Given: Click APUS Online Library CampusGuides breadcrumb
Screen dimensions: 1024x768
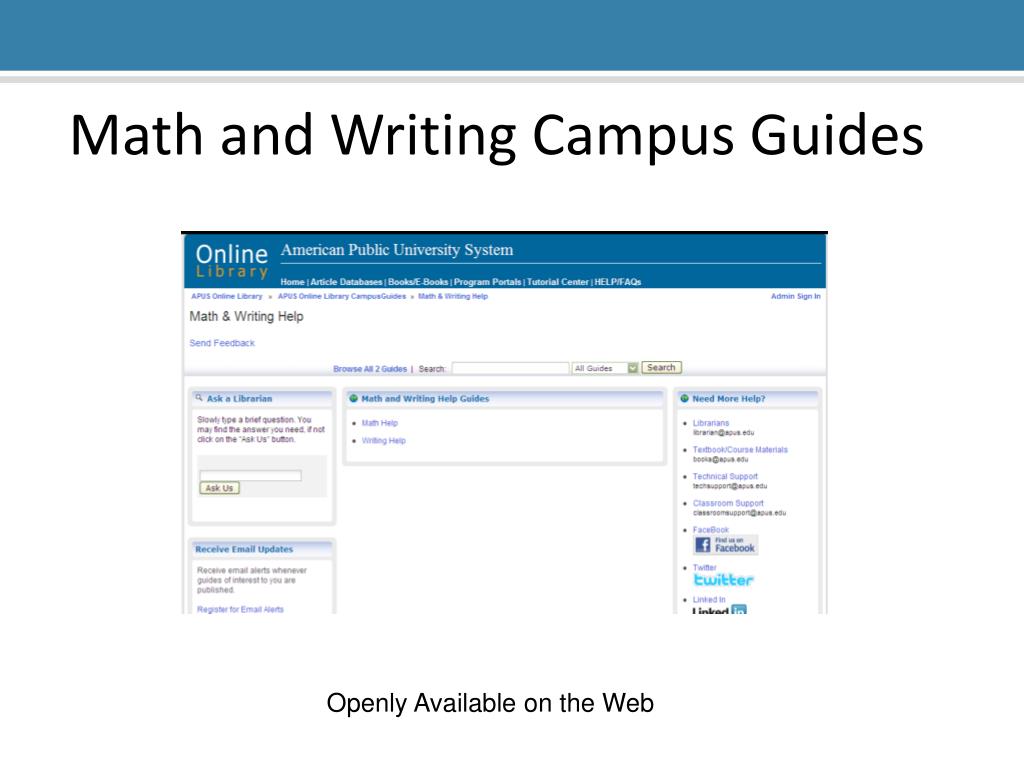Looking at the screenshot, I should tap(342, 296).
